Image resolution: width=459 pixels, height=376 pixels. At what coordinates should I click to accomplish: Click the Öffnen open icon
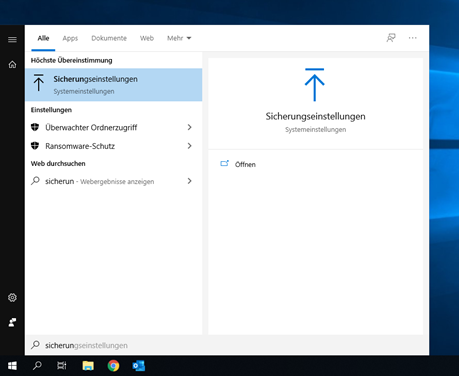click(x=224, y=164)
